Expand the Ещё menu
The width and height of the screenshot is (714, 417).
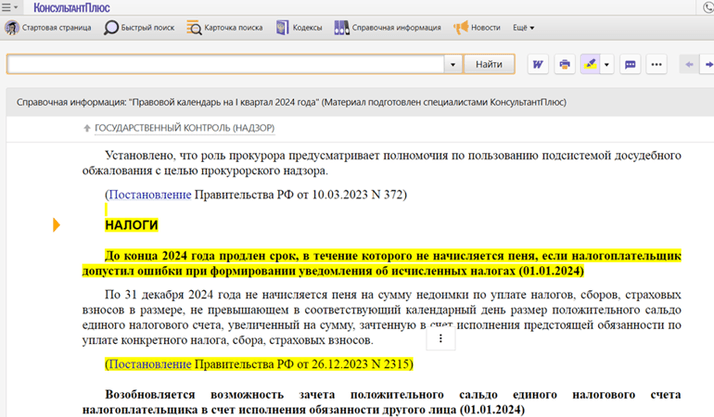click(523, 29)
